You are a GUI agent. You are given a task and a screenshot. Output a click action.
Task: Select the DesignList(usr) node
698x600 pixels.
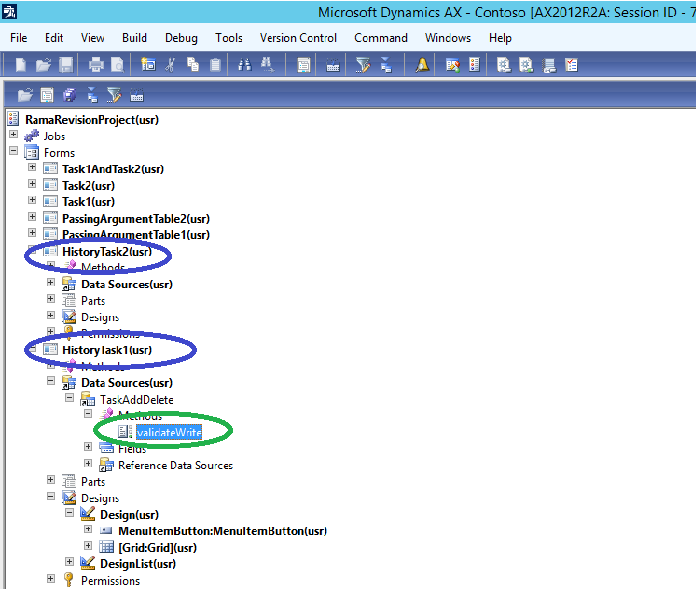138,564
